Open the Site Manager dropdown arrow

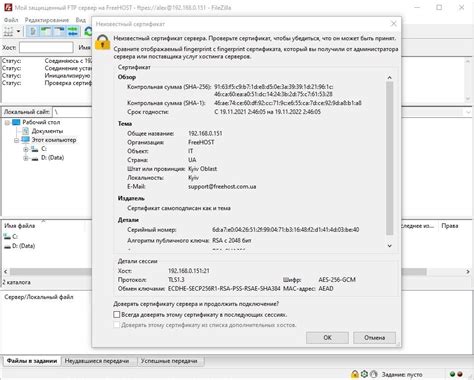pos(18,32)
